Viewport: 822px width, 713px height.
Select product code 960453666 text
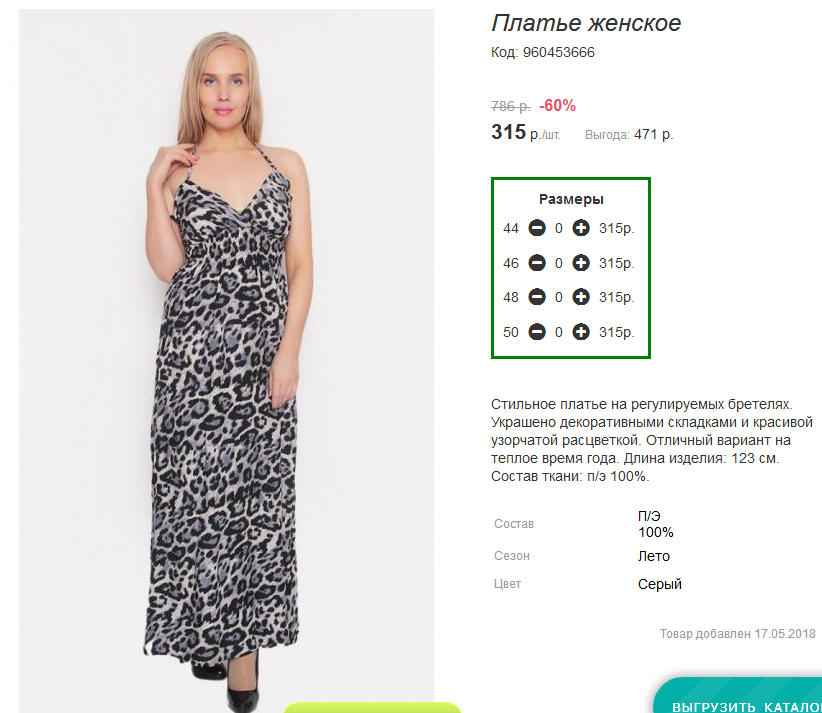(558, 52)
